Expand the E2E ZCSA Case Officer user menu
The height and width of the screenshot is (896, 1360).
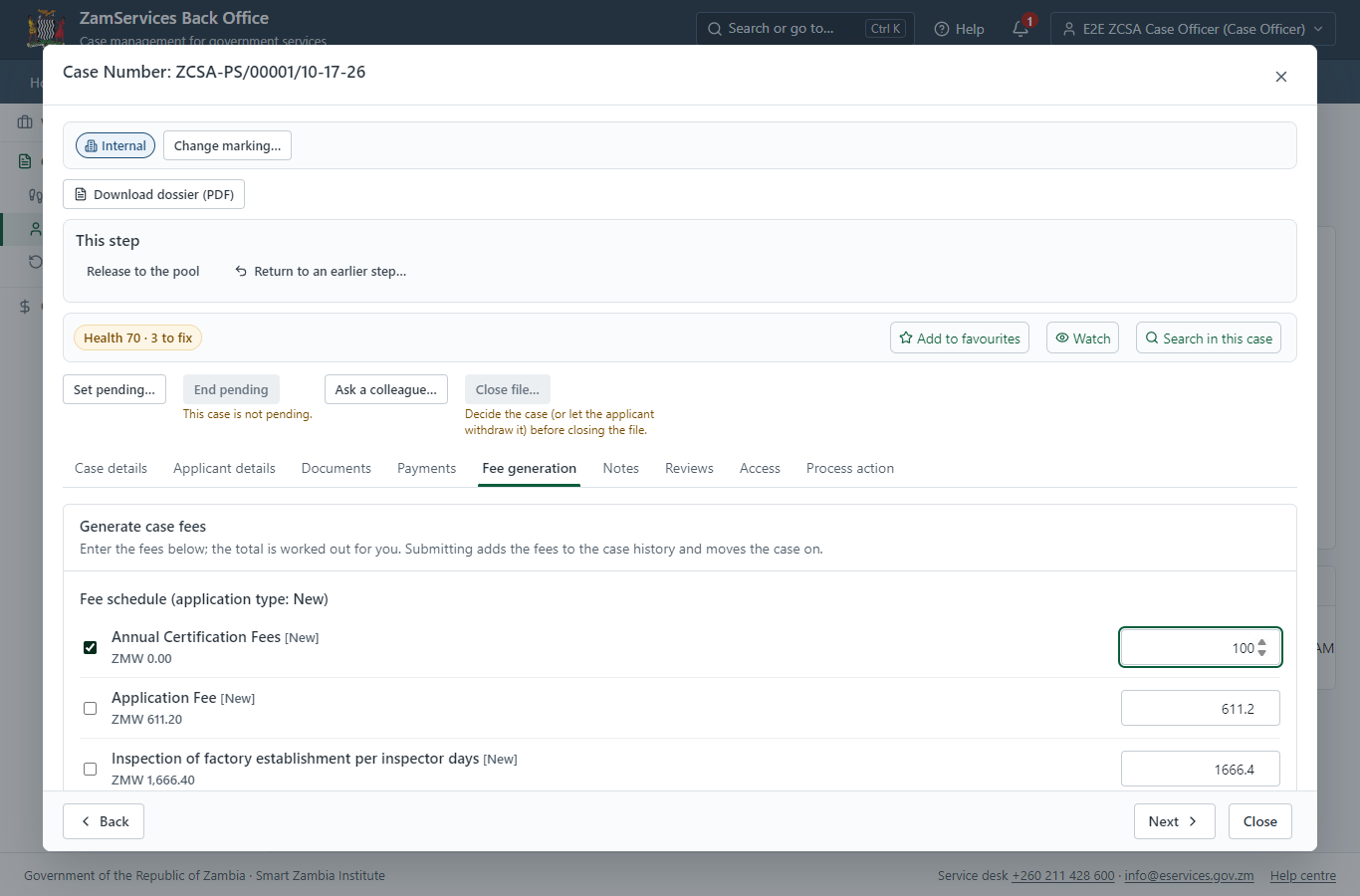[x=1193, y=29]
